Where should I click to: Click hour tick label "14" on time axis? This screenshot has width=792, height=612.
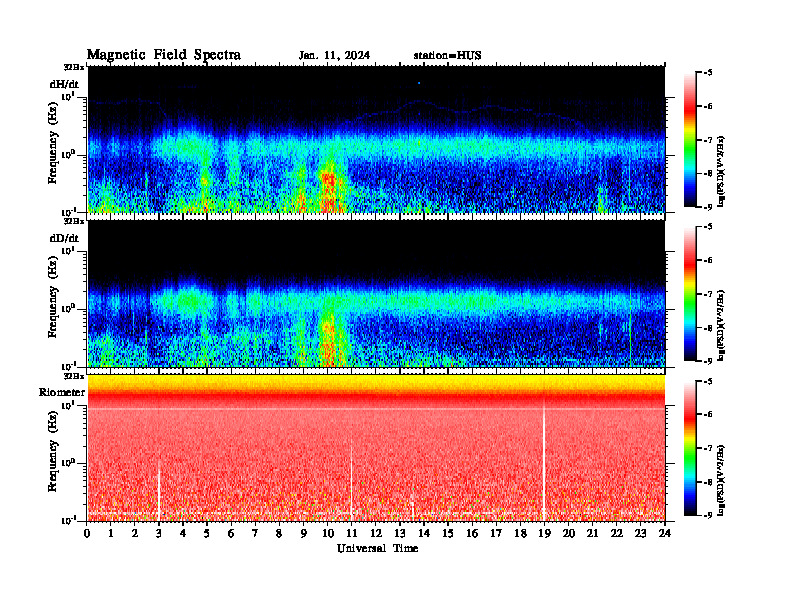424,533
